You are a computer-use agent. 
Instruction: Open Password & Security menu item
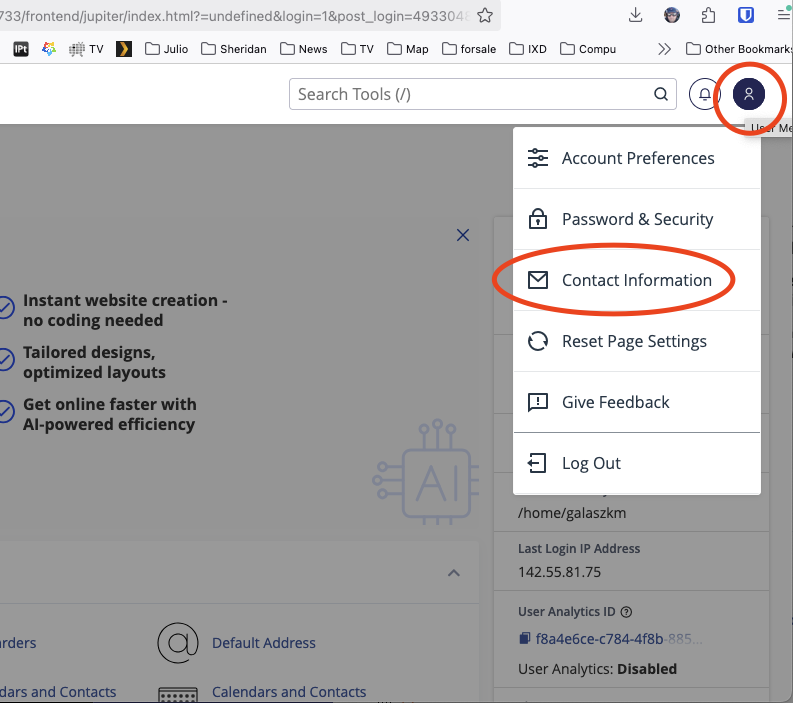point(637,219)
